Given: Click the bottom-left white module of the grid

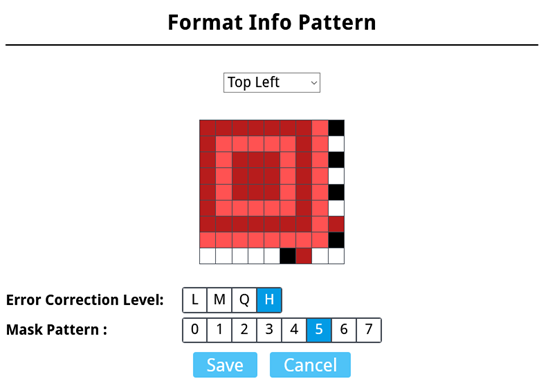Looking at the screenshot, I should click(x=208, y=256).
